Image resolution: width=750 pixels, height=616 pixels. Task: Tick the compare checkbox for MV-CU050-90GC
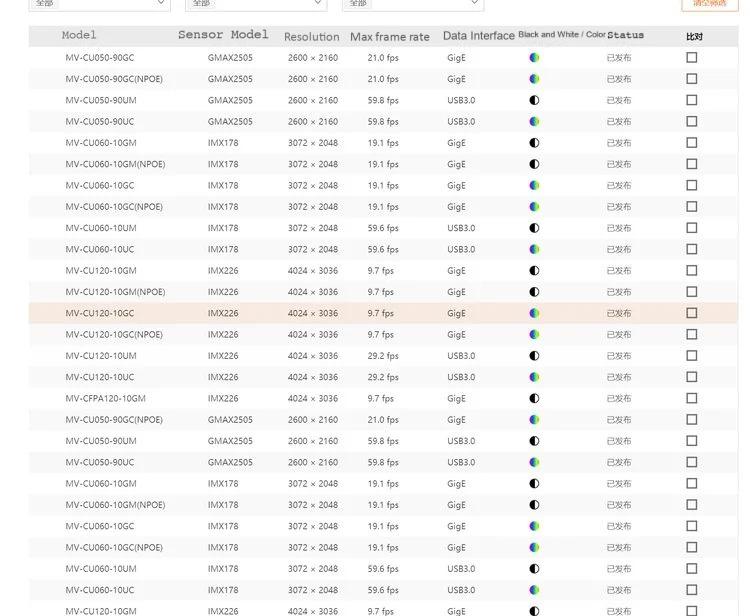[x=691, y=58]
